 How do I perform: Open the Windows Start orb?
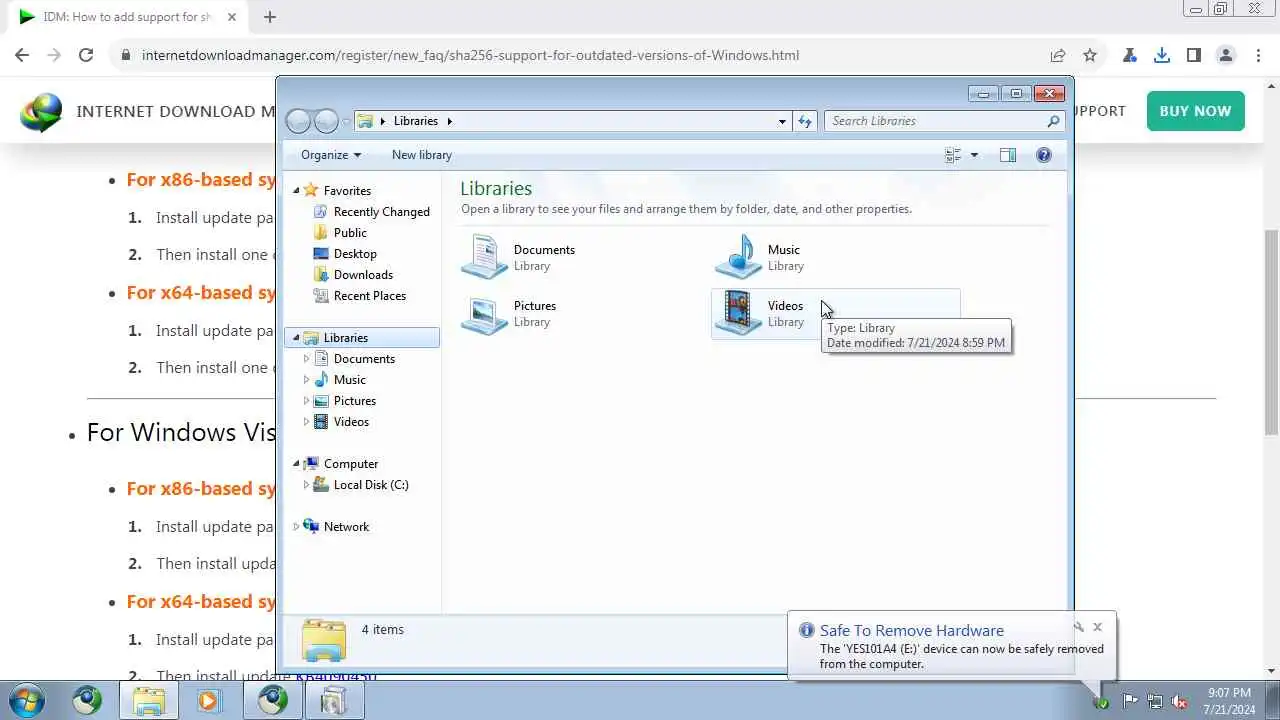(x=27, y=701)
